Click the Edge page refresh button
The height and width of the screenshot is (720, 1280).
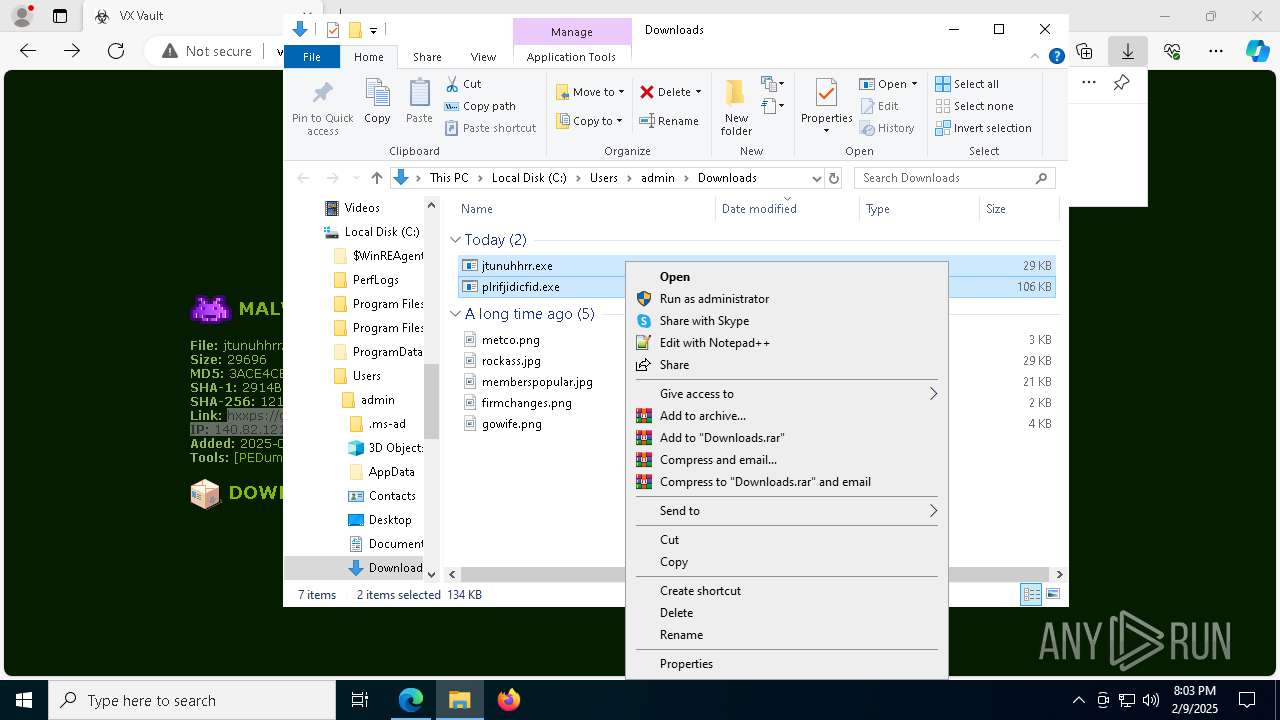116,51
